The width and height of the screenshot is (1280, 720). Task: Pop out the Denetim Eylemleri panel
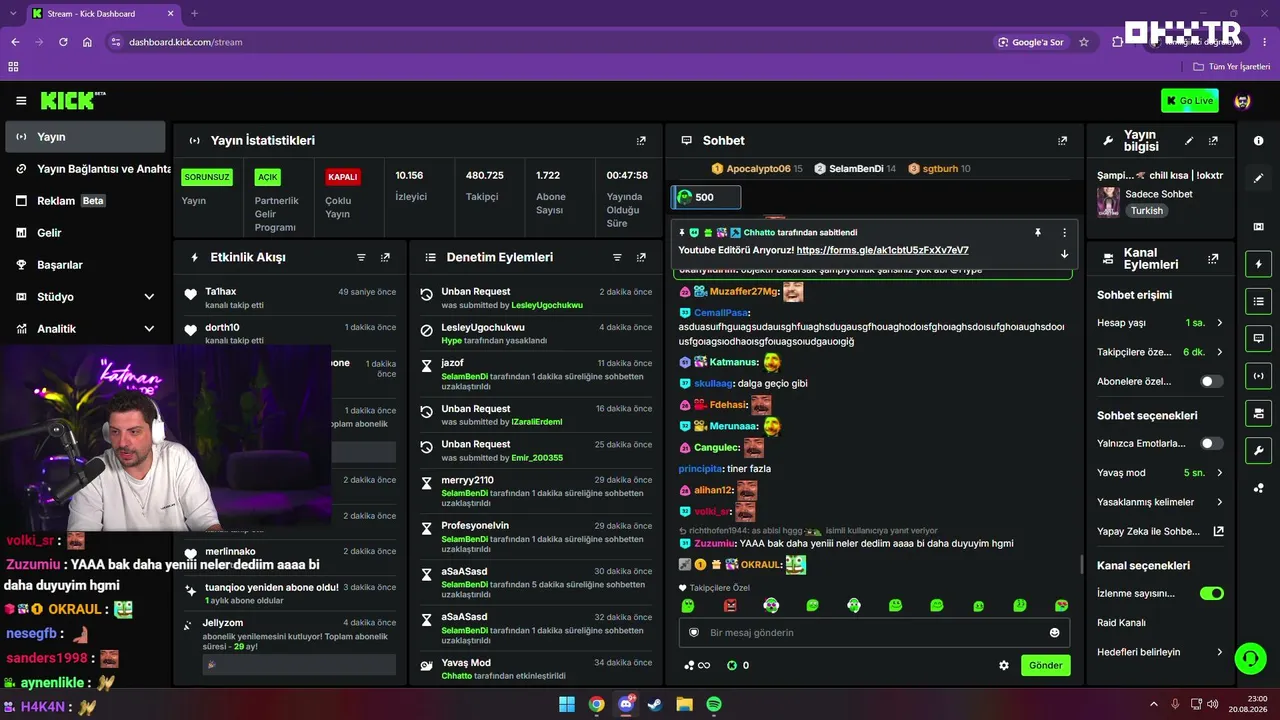(x=641, y=257)
